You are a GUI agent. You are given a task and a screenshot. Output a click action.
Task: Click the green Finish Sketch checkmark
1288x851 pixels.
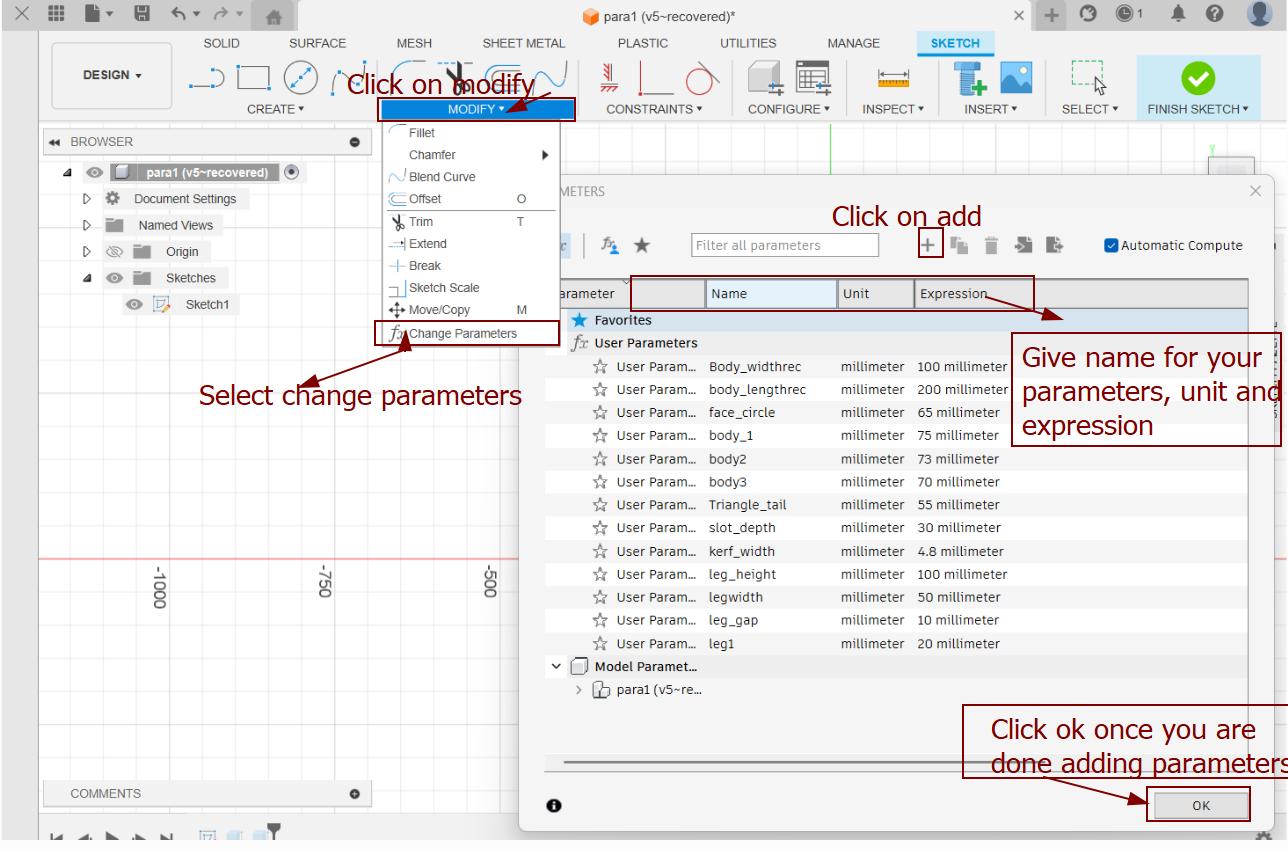point(1198,79)
